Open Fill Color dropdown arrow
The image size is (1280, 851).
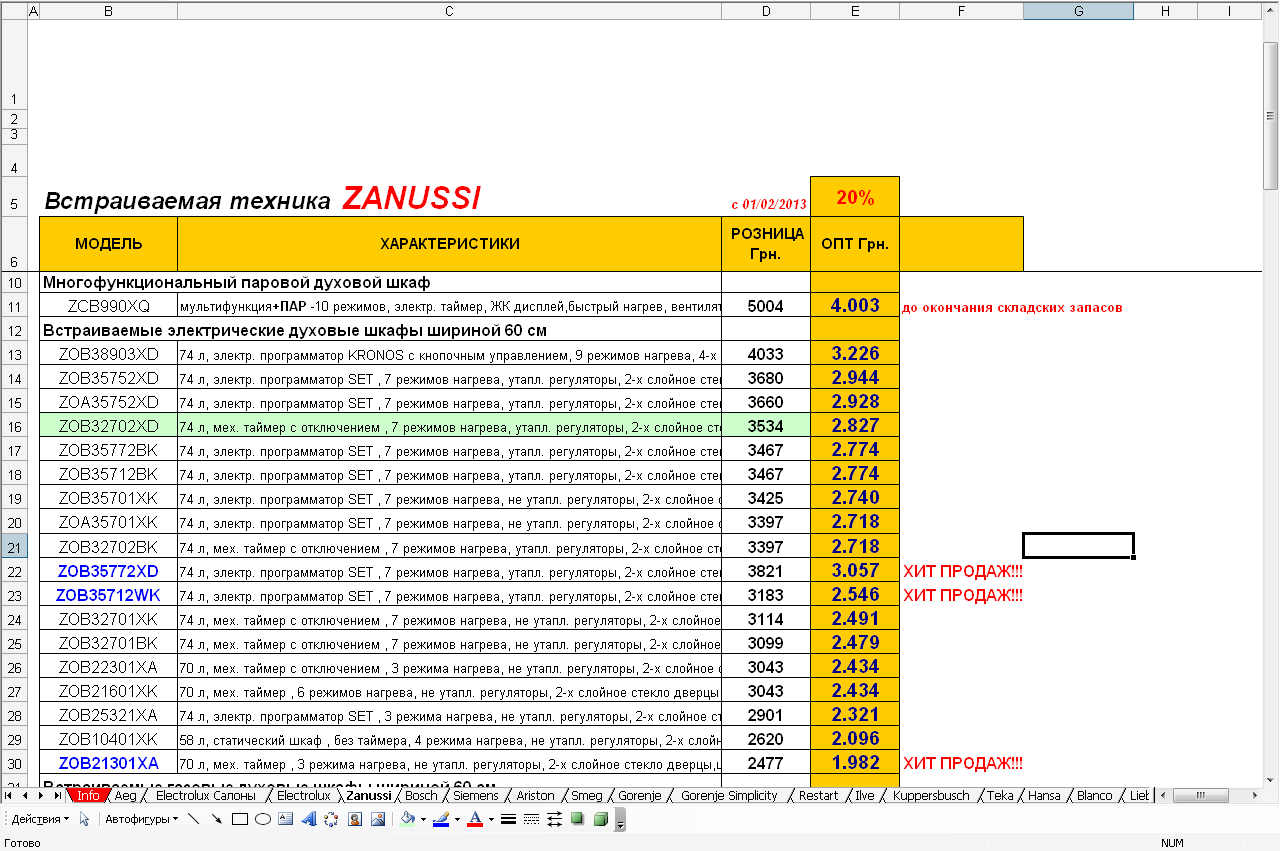423,819
